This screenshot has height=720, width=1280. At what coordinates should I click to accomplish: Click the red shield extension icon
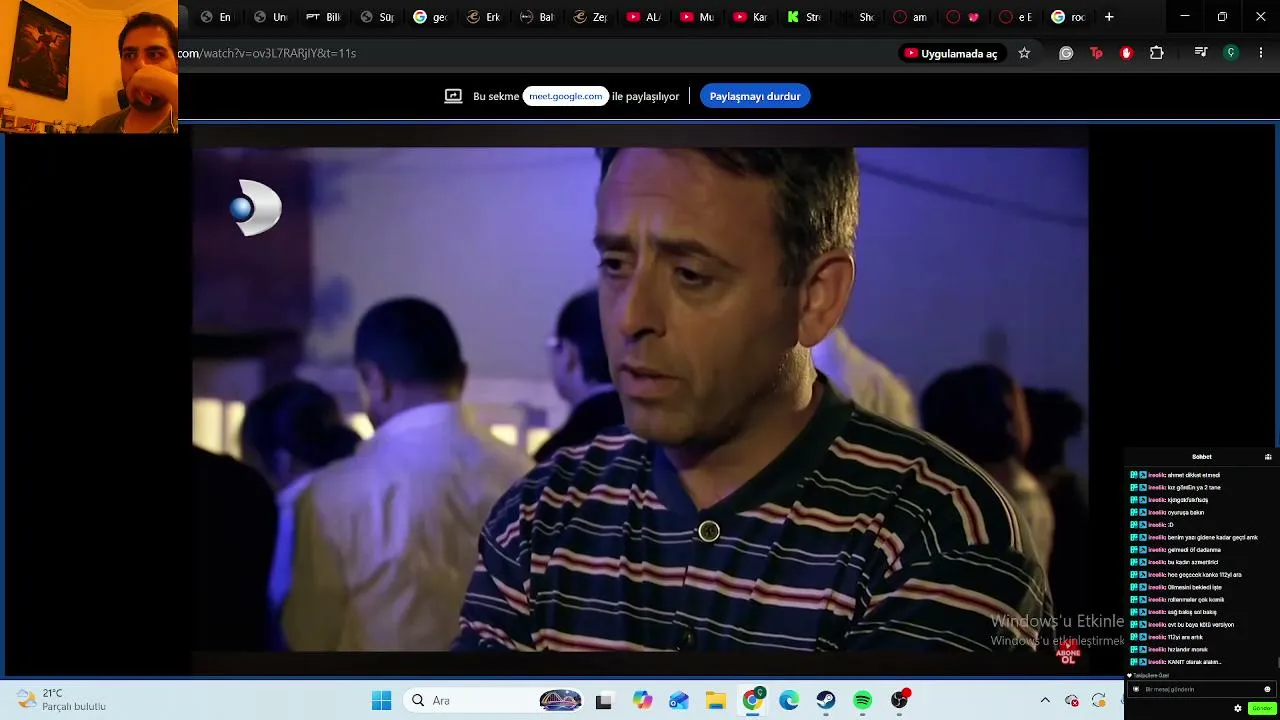tap(1126, 53)
